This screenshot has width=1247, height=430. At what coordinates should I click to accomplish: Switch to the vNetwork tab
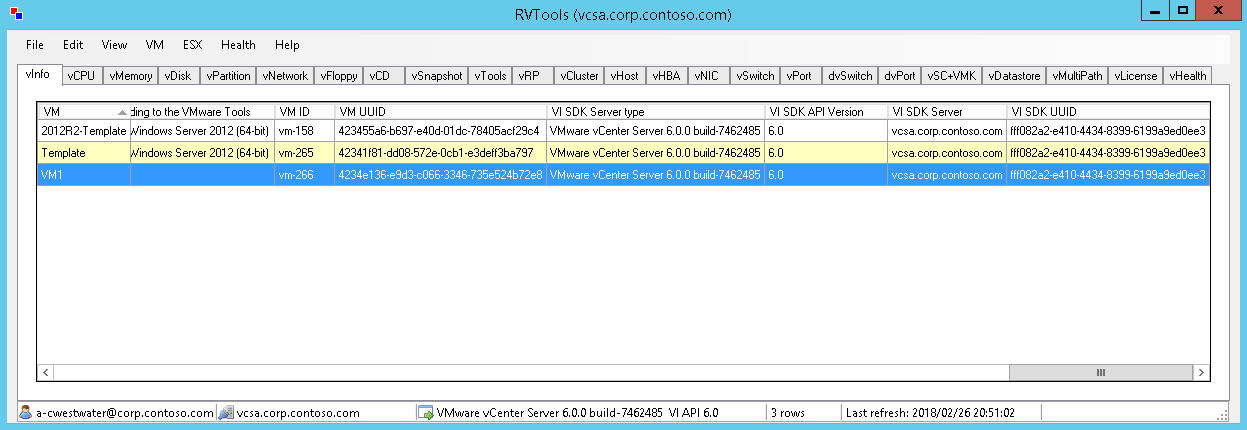pyautogui.click(x=286, y=76)
